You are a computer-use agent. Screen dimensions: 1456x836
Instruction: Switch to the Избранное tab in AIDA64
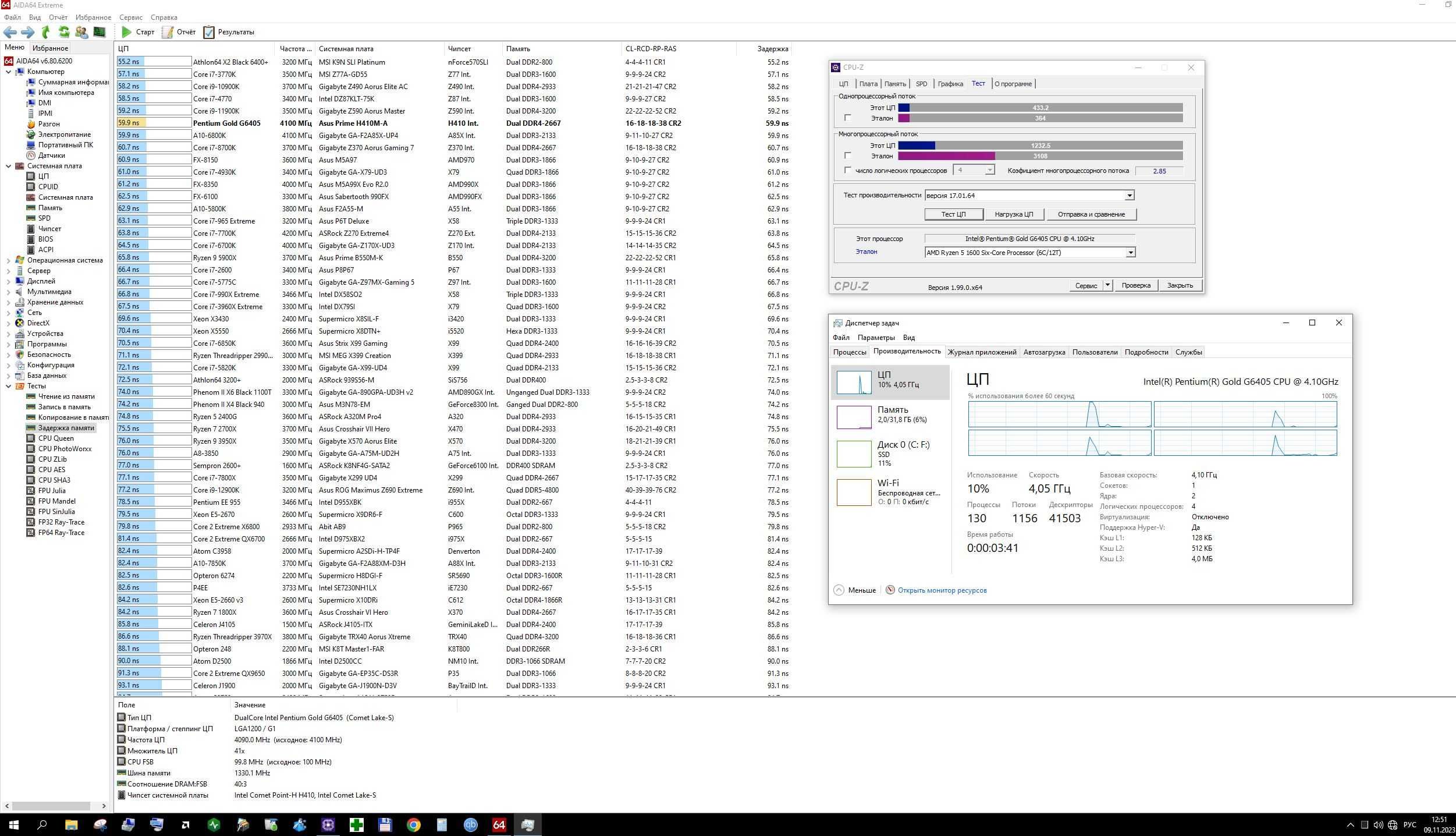point(50,48)
